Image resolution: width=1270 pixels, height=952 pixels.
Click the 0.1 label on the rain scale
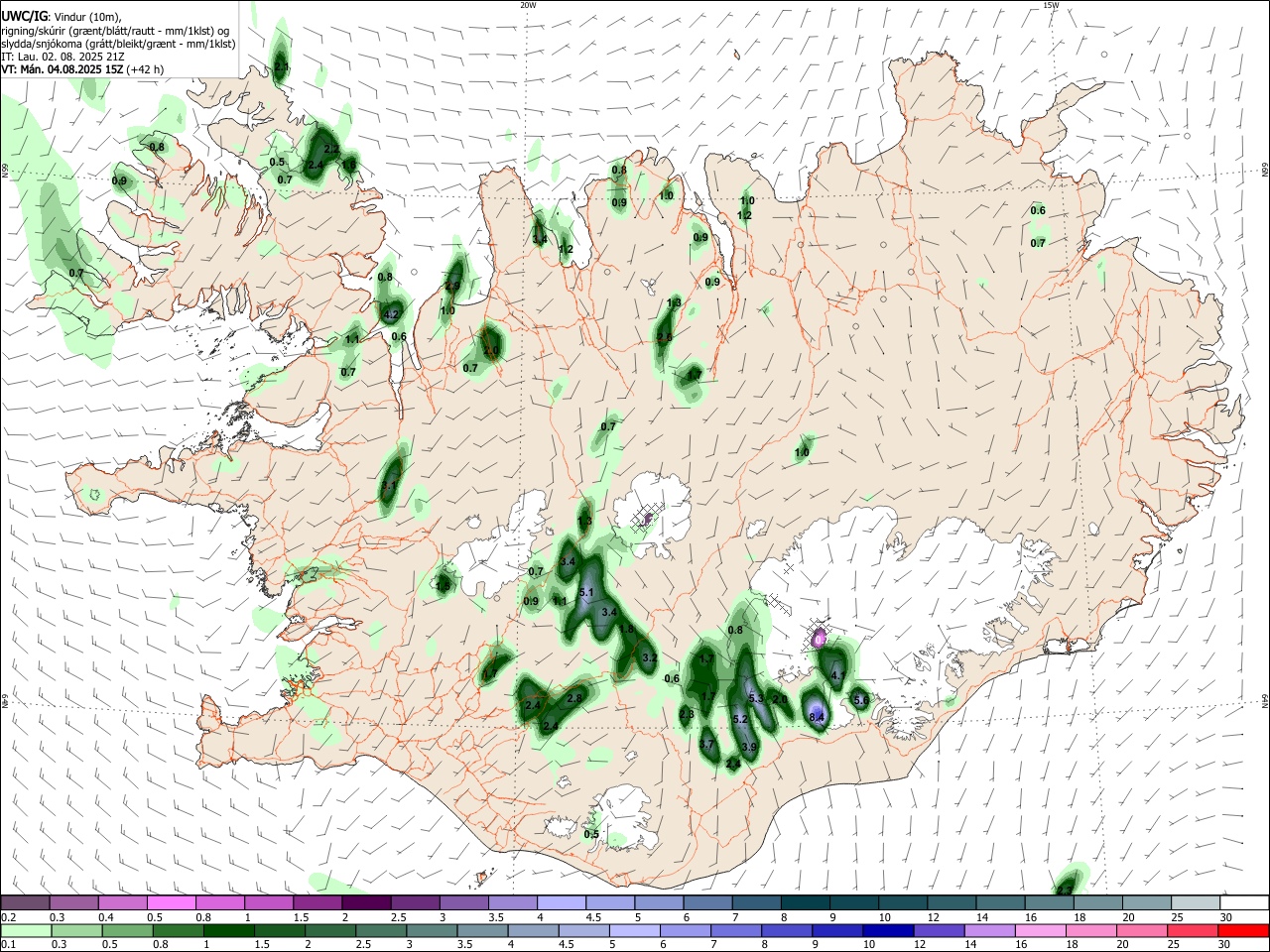coord(8,945)
